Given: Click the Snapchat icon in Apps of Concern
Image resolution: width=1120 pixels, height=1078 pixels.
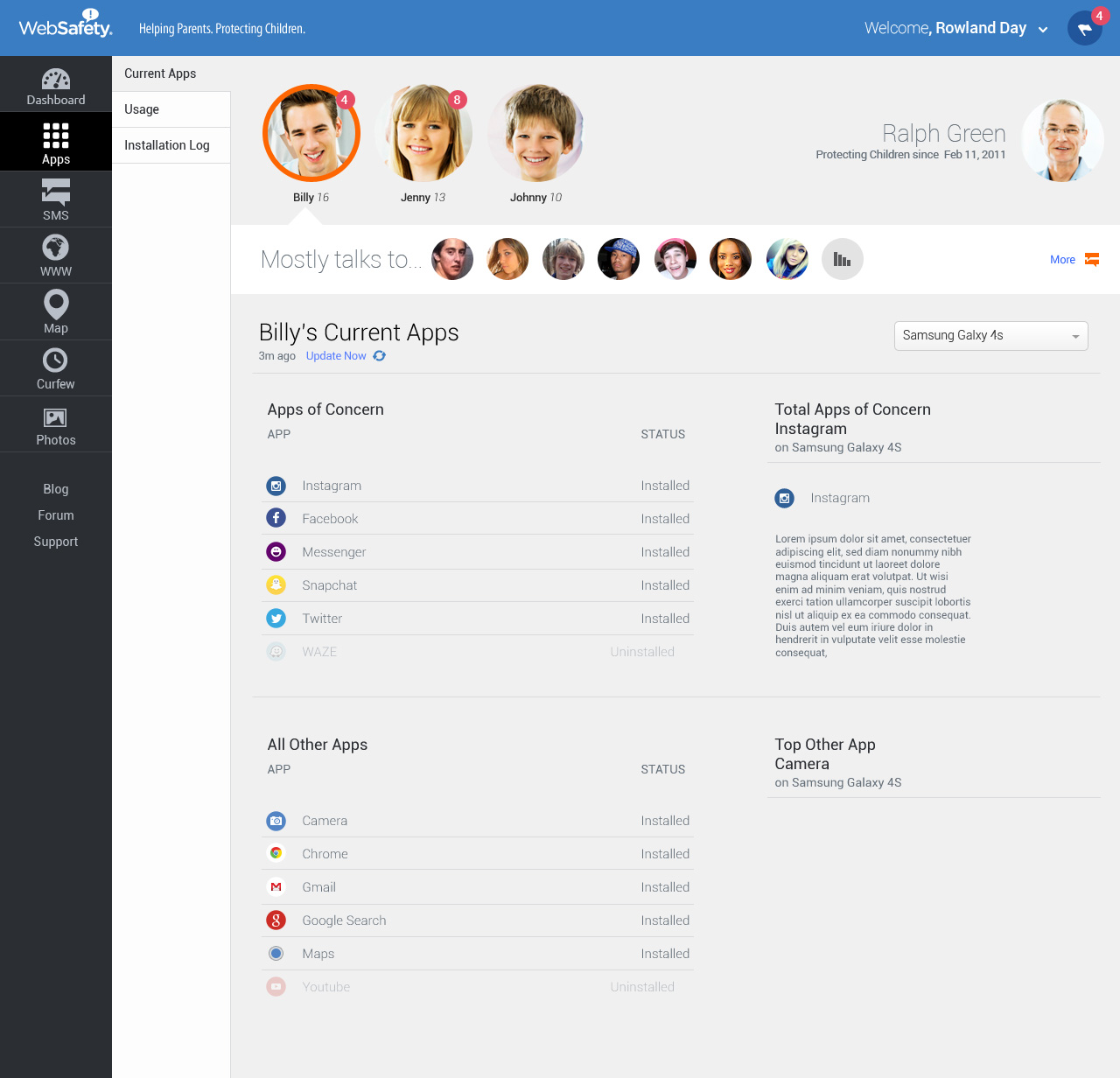Looking at the screenshot, I should point(276,584).
